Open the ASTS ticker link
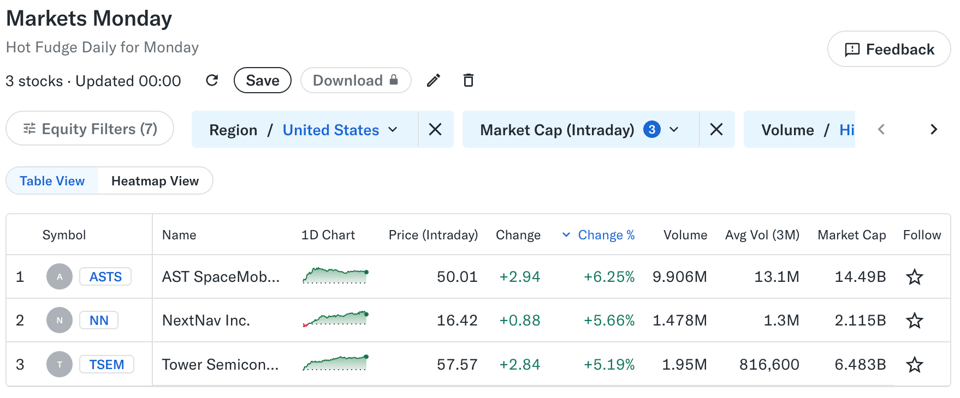This screenshot has width=960, height=398. [105, 277]
